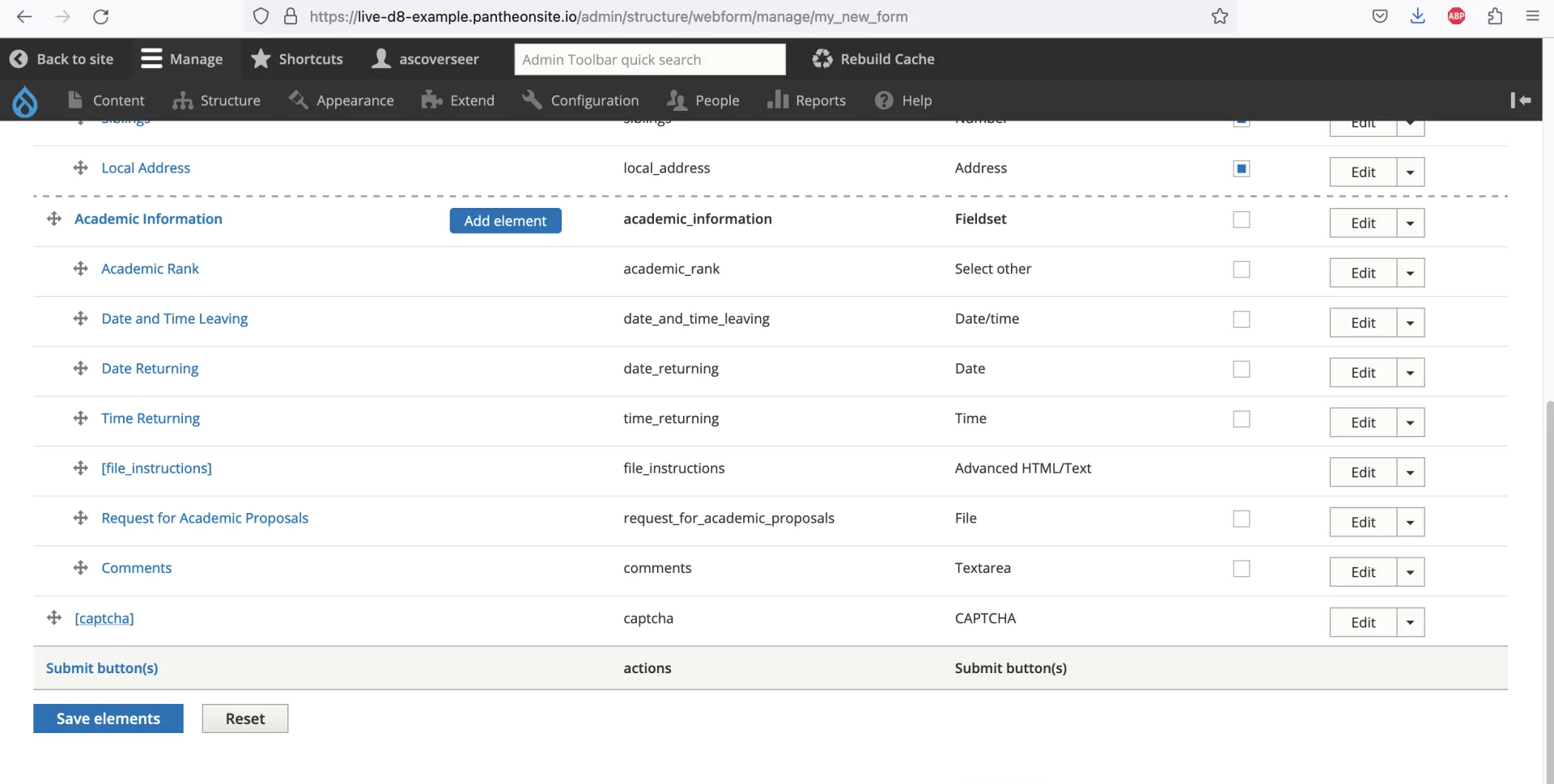The image size is (1554, 784).
Task: Click the browser address bar URL
Action: point(609,16)
